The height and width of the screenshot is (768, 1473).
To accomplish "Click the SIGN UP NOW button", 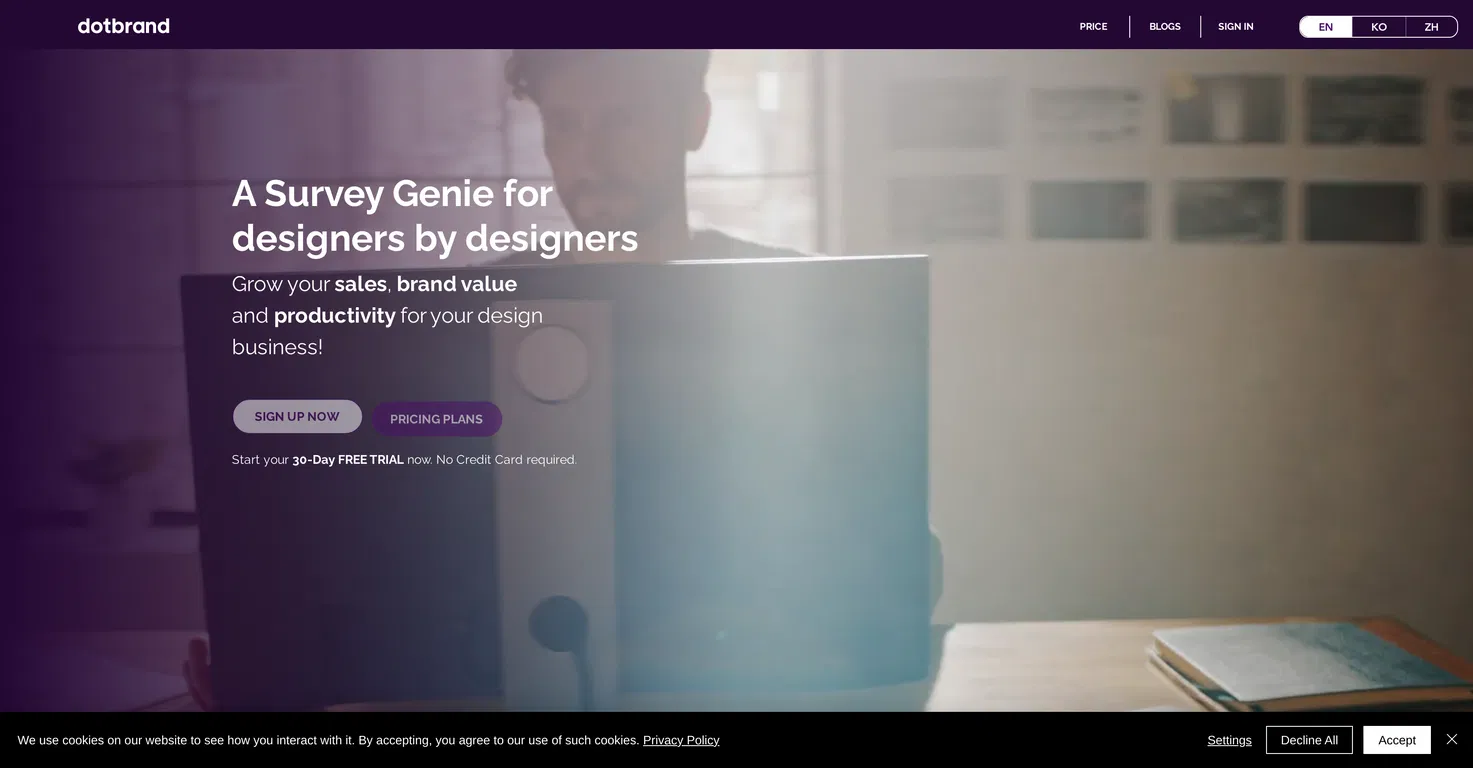I will coord(297,416).
